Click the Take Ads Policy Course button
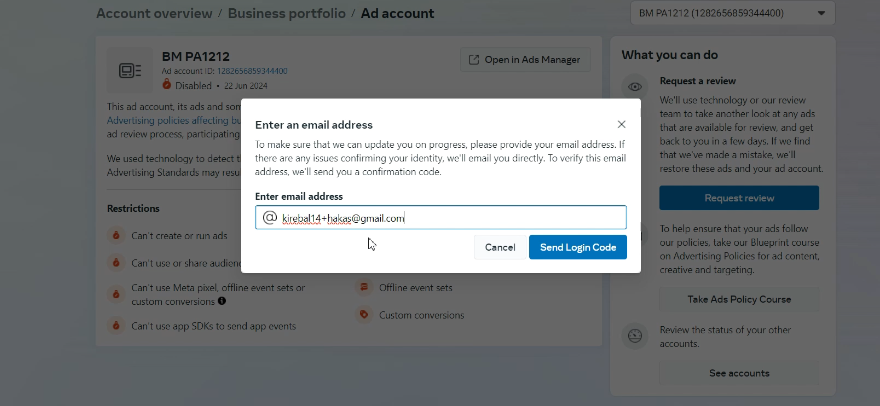The width and height of the screenshot is (880, 406). click(x=739, y=299)
